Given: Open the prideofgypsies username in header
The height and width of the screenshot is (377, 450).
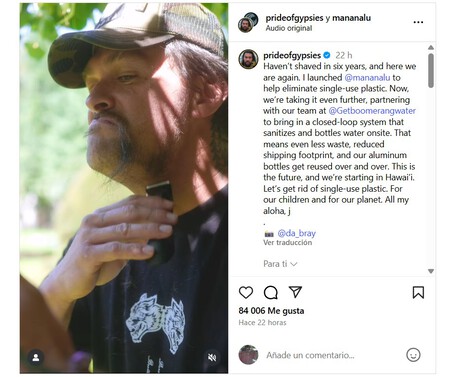Looking at the screenshot, I should point(294,18).
